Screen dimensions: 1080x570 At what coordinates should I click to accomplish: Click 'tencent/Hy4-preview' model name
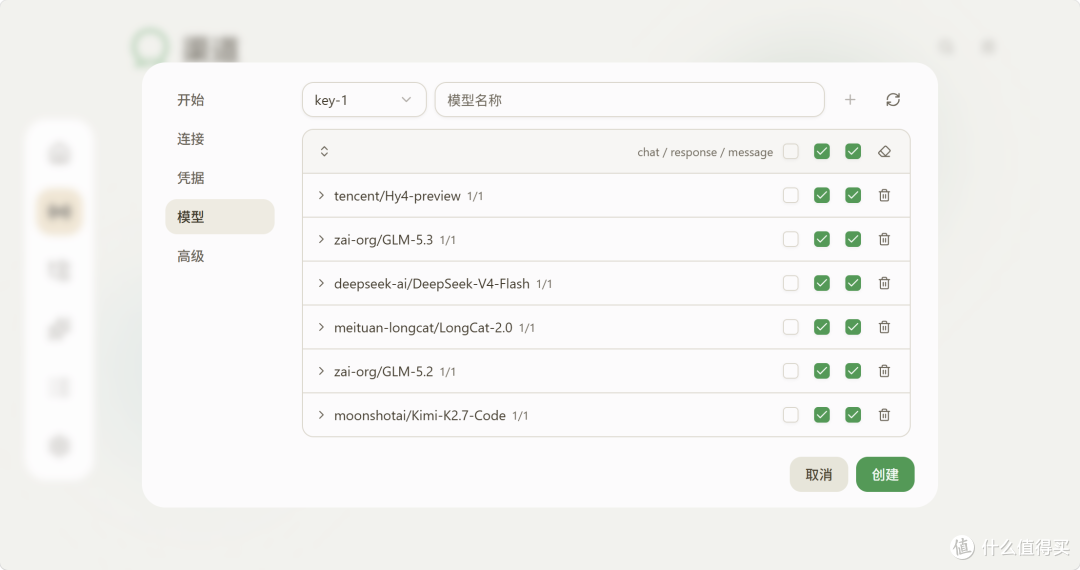pos(397,196)
